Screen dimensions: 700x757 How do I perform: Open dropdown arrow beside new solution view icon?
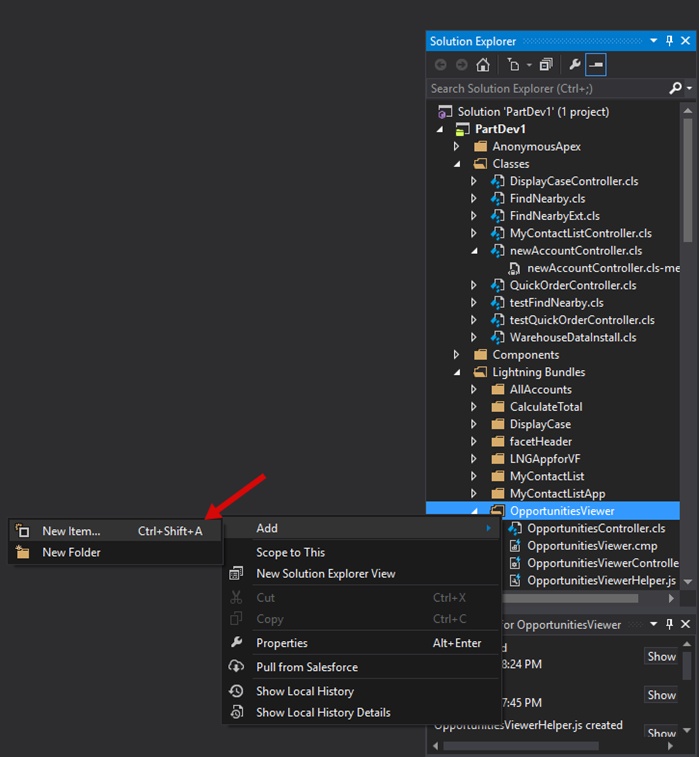pos(529,65)
